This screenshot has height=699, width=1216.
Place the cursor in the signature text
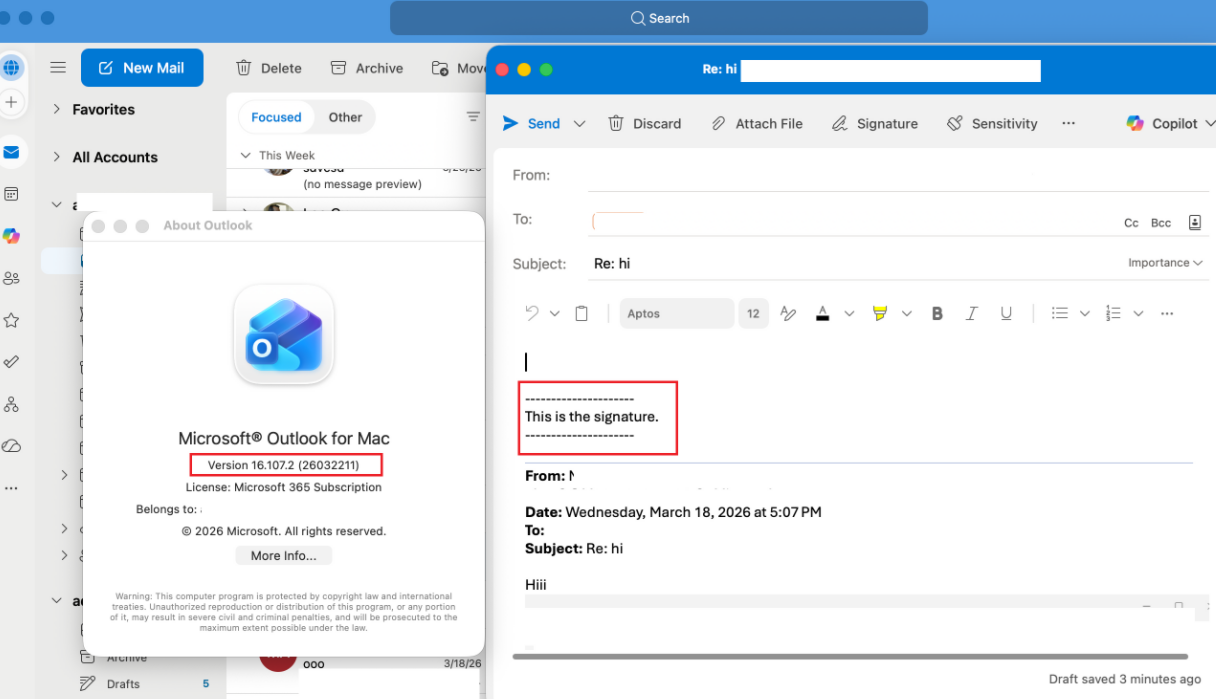592,416
